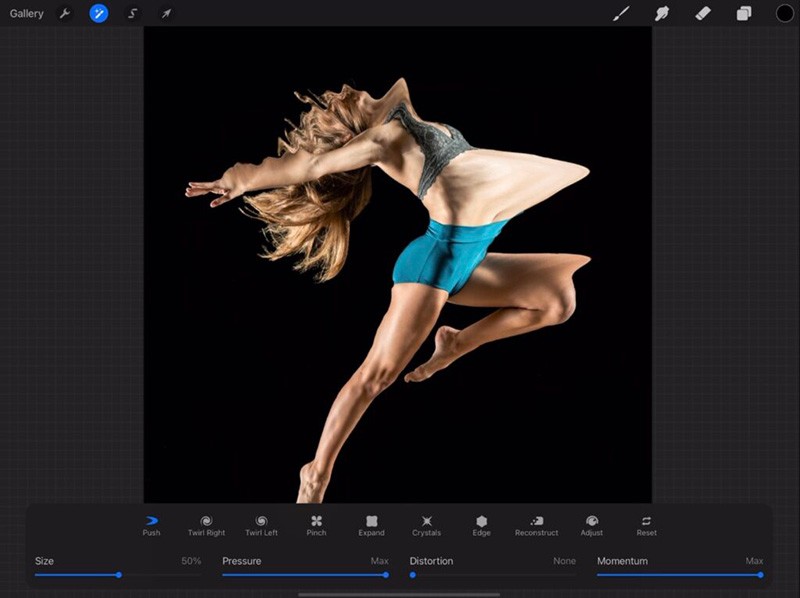The height and width of the screenshot is (598, 800).
Task: Open the Layers panel
Action: [x=743, y=14]
